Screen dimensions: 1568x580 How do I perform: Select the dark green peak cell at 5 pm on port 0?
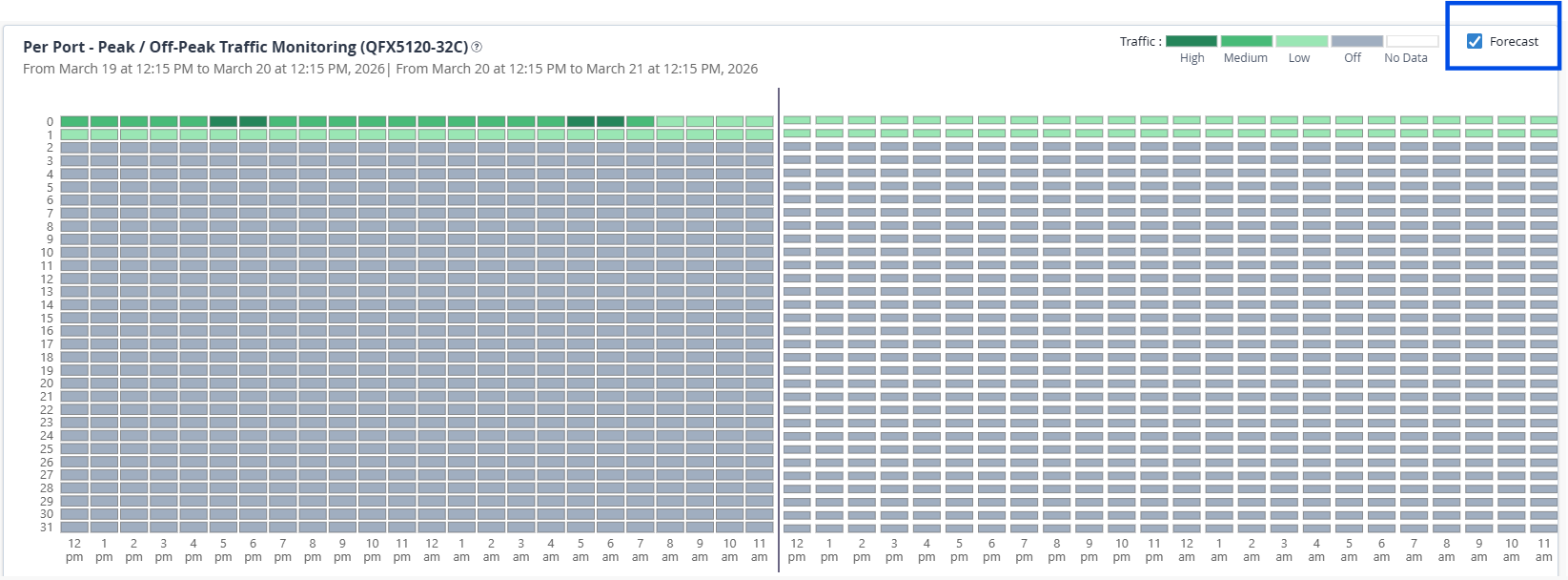[223, 119]
